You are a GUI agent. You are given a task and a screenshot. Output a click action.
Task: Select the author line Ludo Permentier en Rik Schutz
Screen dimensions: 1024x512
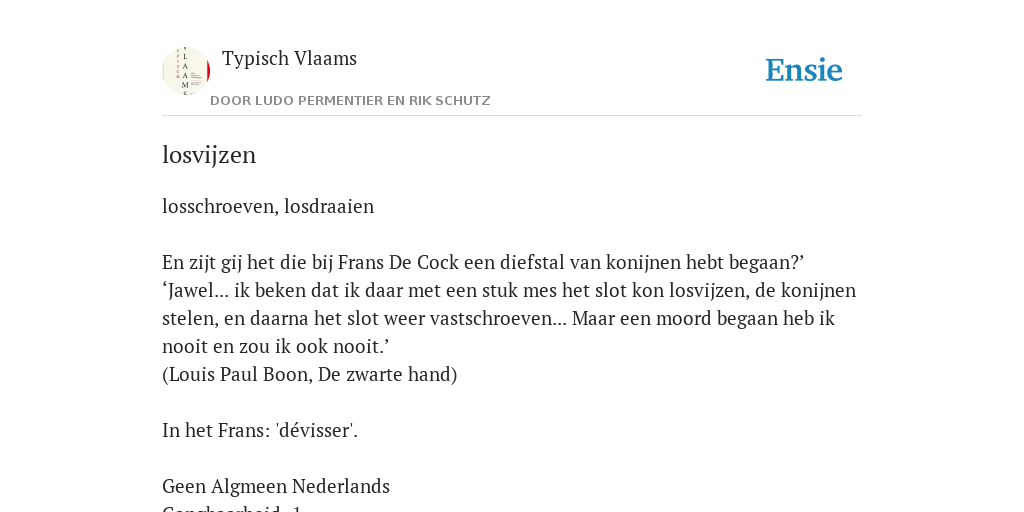350,101
